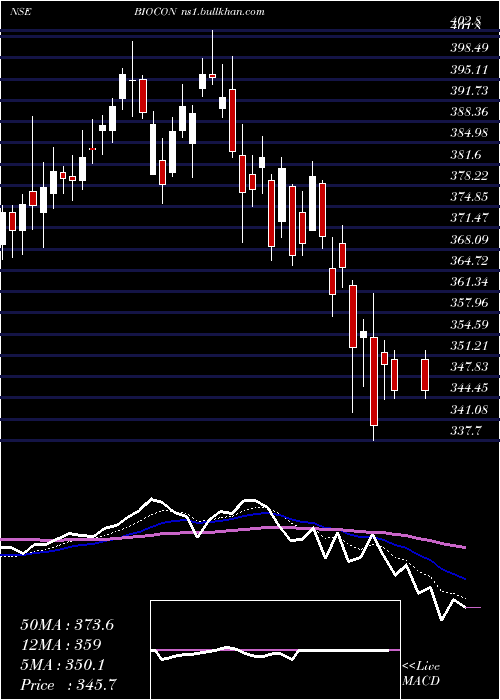Click the BIOCON ns1.bullkhan.com title

199,12
